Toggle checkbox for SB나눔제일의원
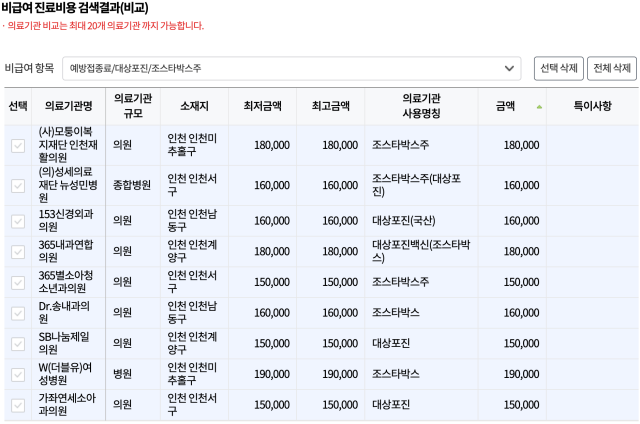Screen dimensions: 640x424 (18, 344)
